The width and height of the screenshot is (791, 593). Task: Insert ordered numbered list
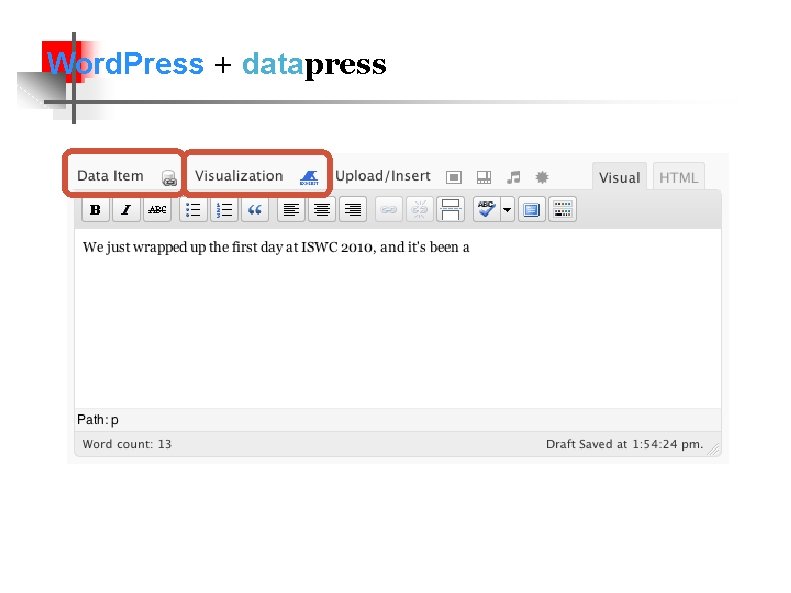pos(224,209)
